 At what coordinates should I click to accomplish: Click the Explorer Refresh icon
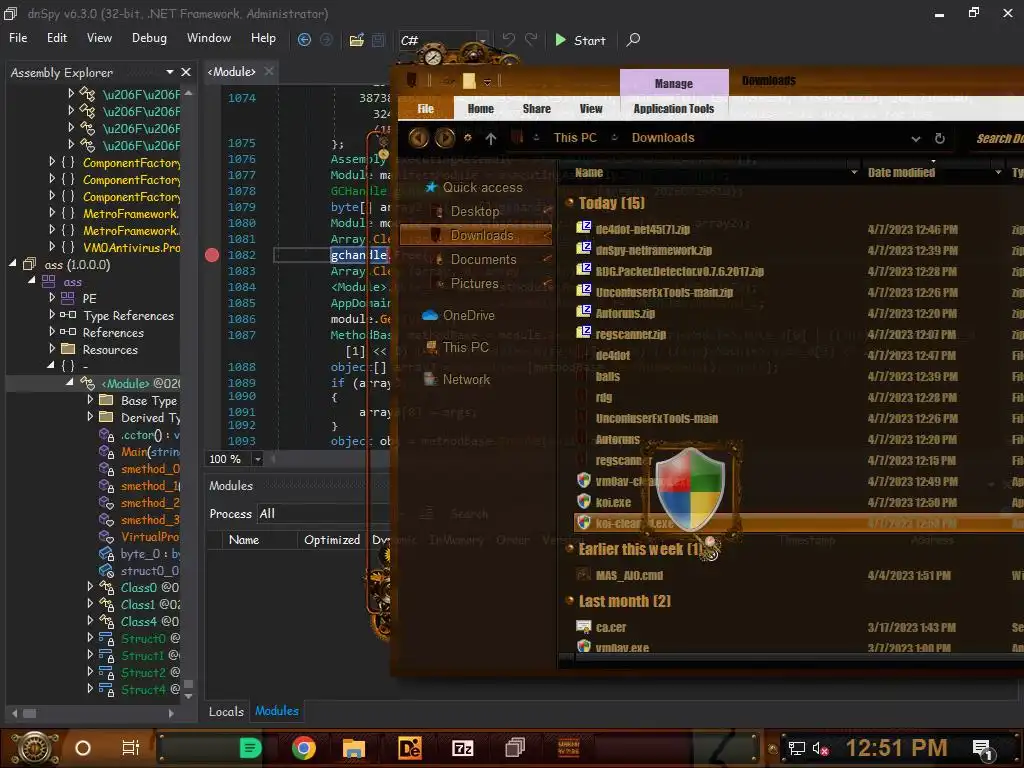(x=940, y=138)
